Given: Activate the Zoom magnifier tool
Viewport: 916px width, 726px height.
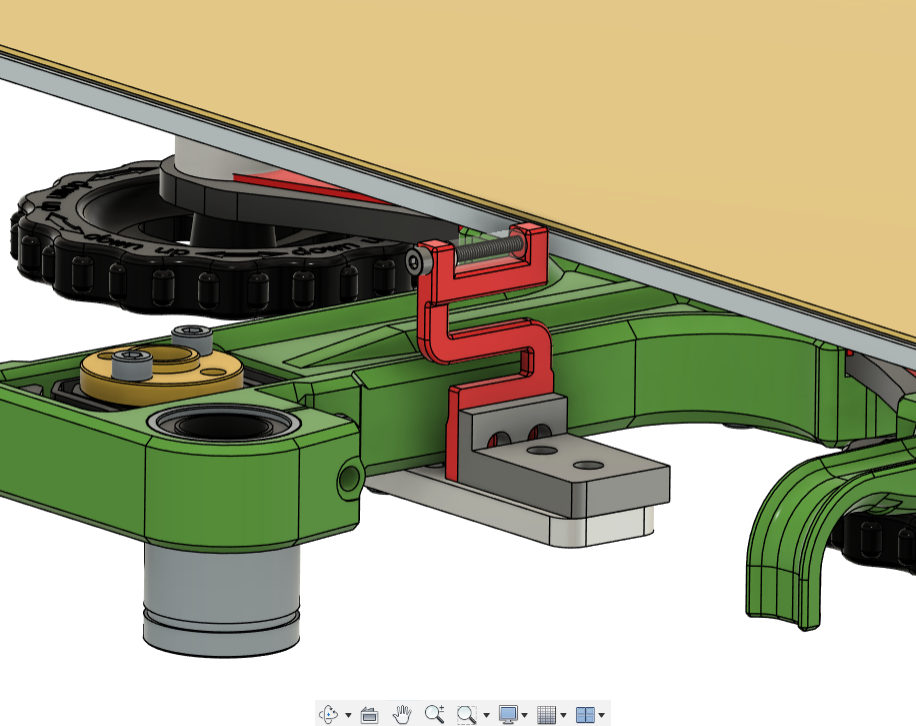Looking at the screenshot, I should coord(434,714).
